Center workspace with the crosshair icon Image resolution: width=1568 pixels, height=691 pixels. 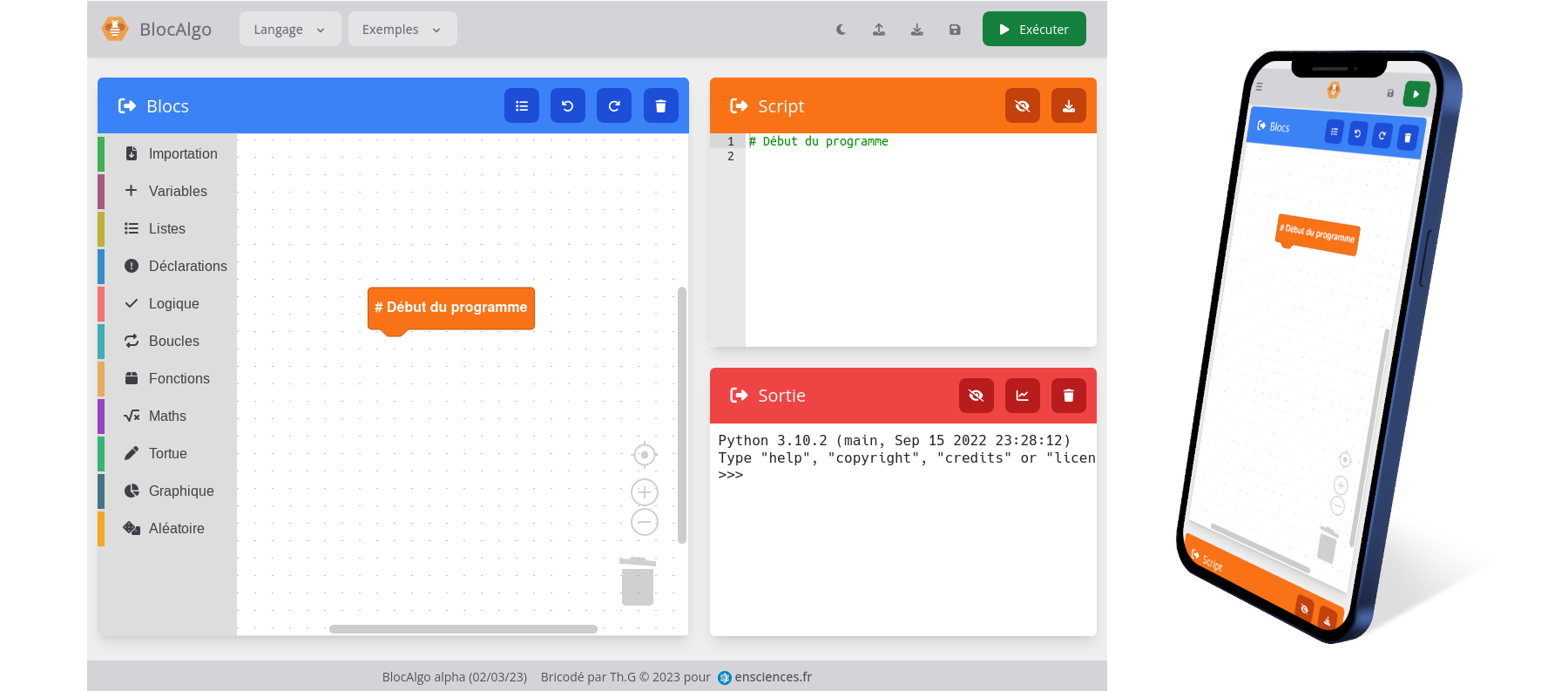[x=645, y=455]
